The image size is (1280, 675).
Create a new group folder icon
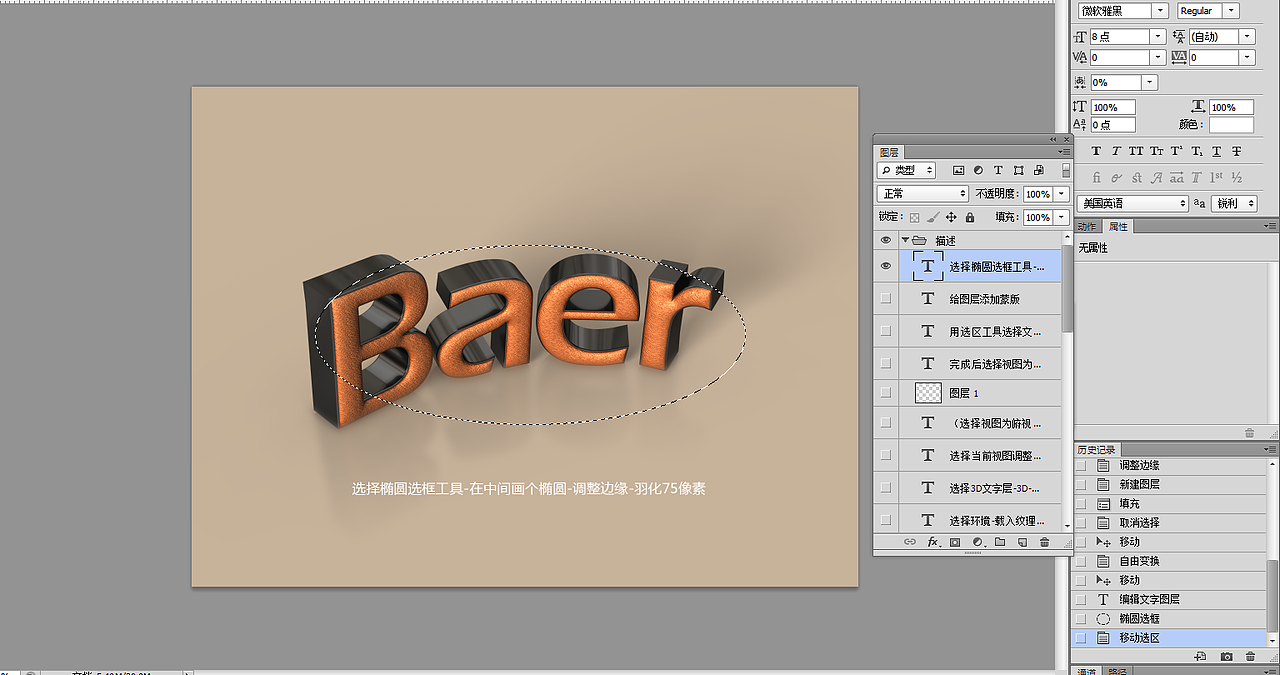point(1000,542)
